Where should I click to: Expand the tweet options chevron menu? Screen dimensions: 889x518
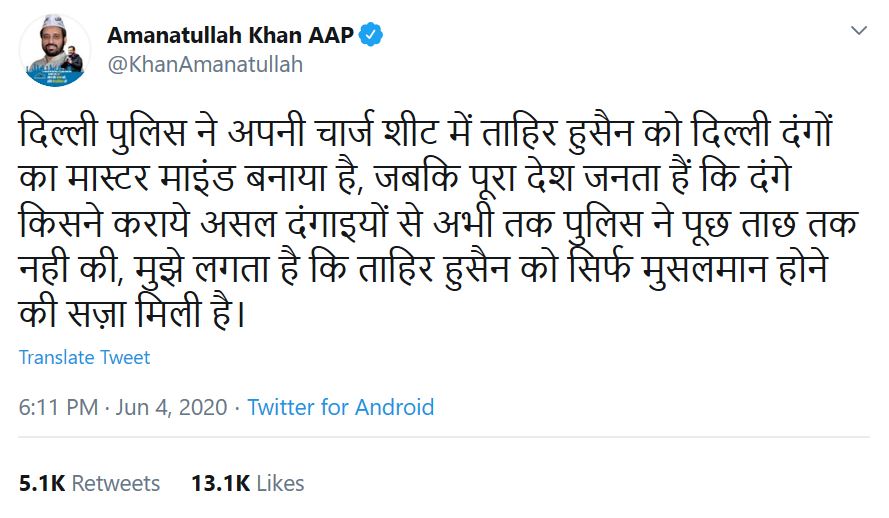(x=858, y=32)
